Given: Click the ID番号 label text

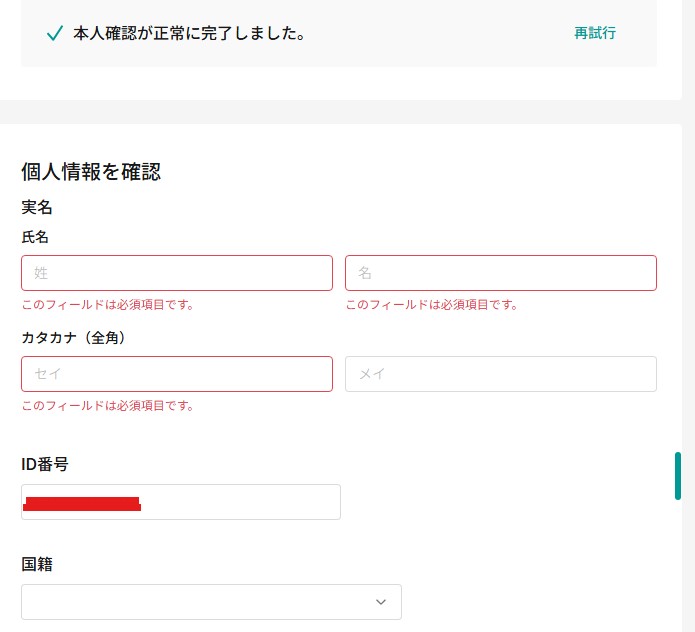Looking at the screenshot, I should 45,464.
